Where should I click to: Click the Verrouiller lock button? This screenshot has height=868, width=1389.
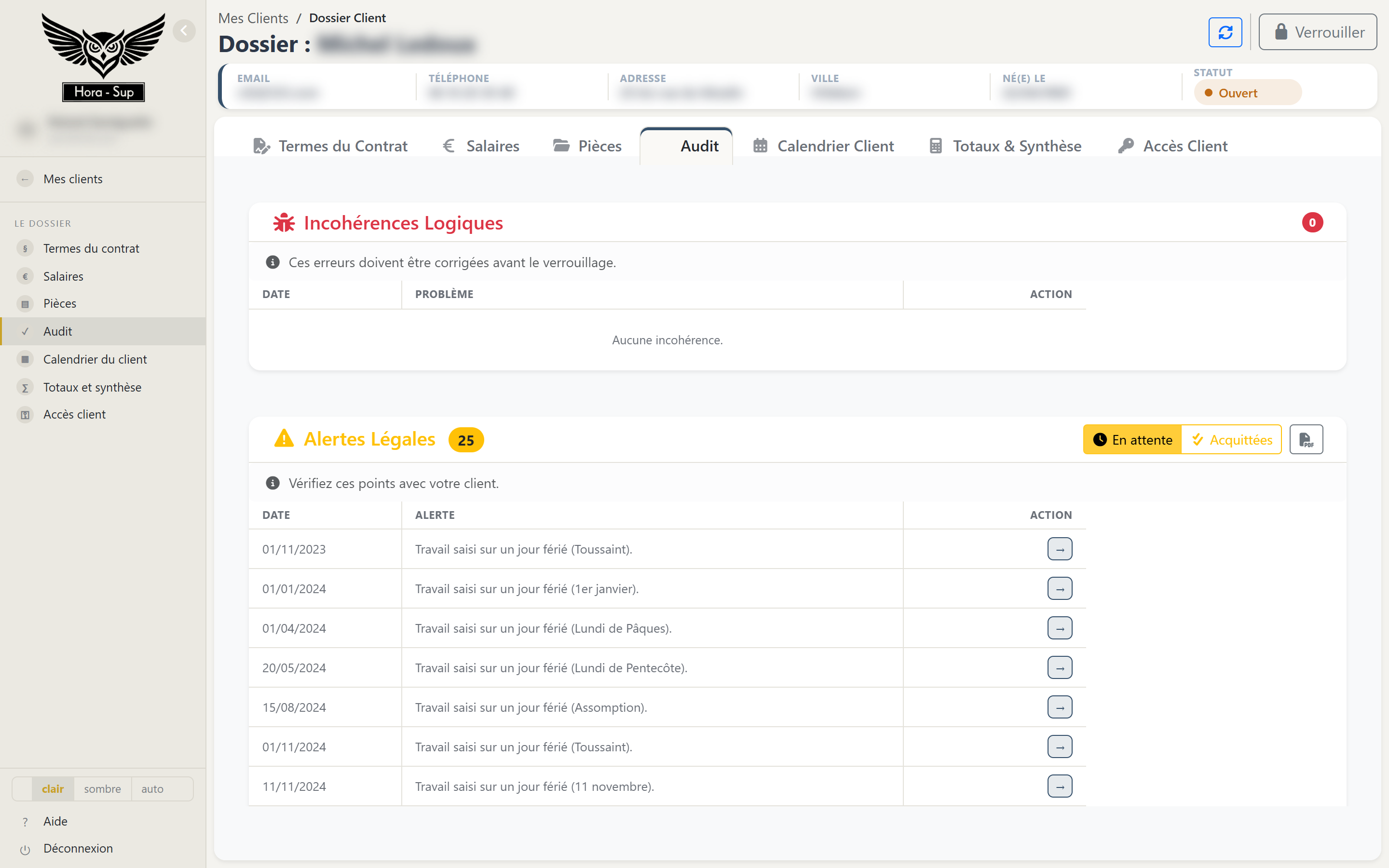pyautogui.click(x=1317, y=32)
